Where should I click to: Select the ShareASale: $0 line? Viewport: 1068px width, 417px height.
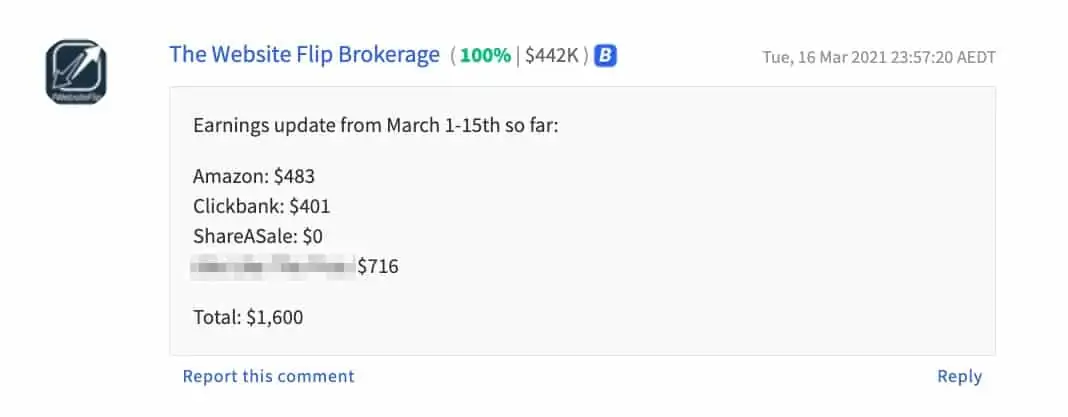tap(257, 236)
